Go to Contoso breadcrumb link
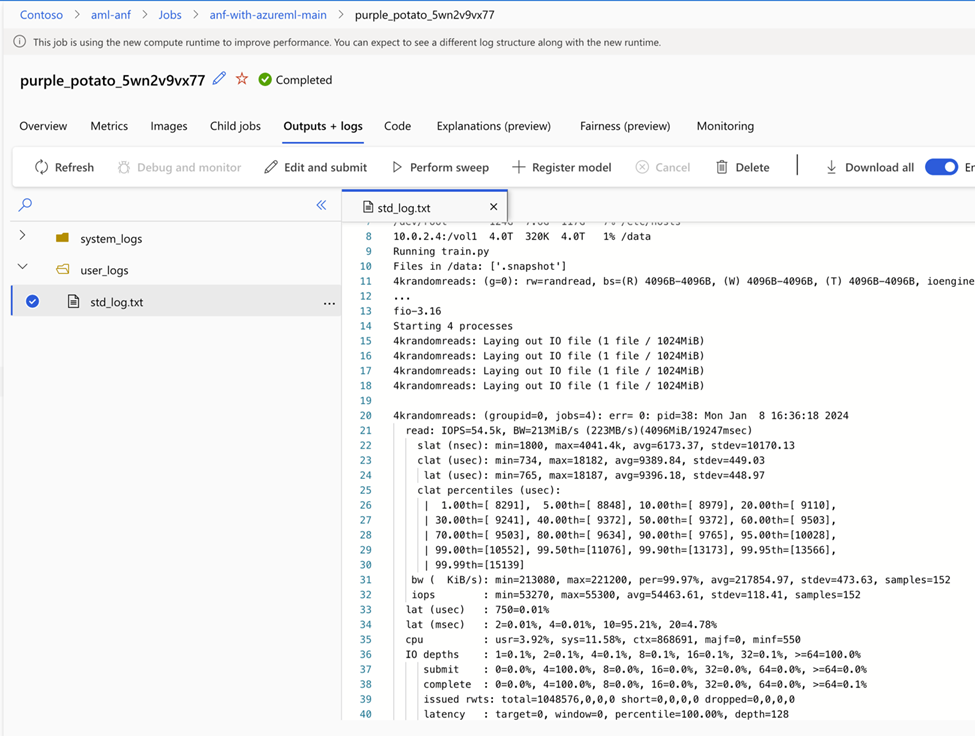Viewport: 975px width, 736px height. 41,15
